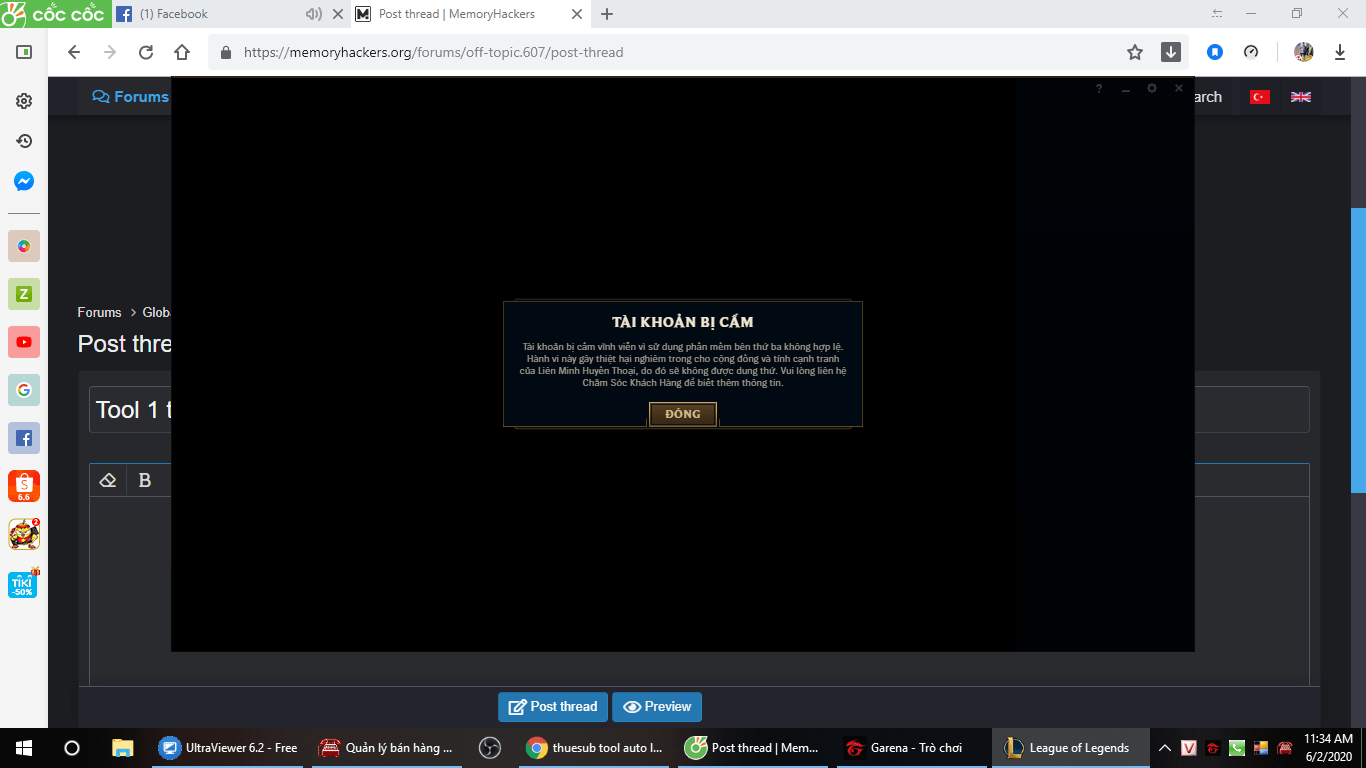Open Shopee shortcut in sidebar

(x=24, y=486)
